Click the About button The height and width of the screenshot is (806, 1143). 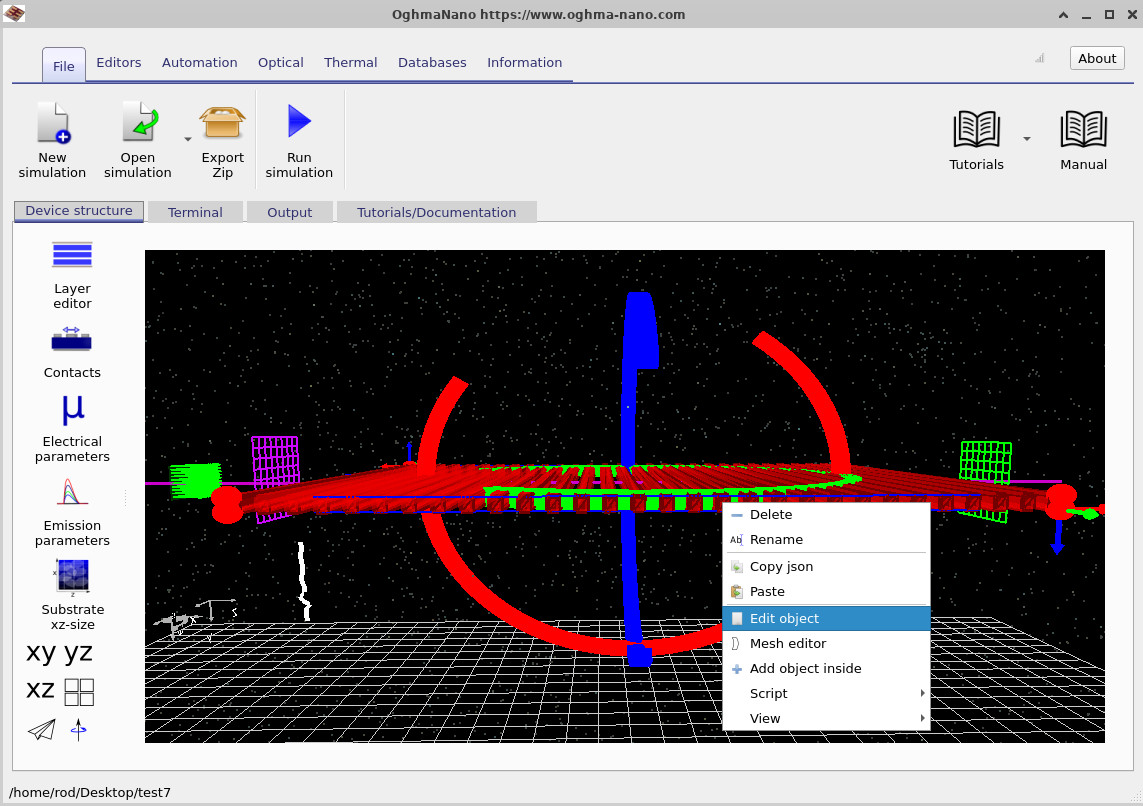tap(1096, 57)
